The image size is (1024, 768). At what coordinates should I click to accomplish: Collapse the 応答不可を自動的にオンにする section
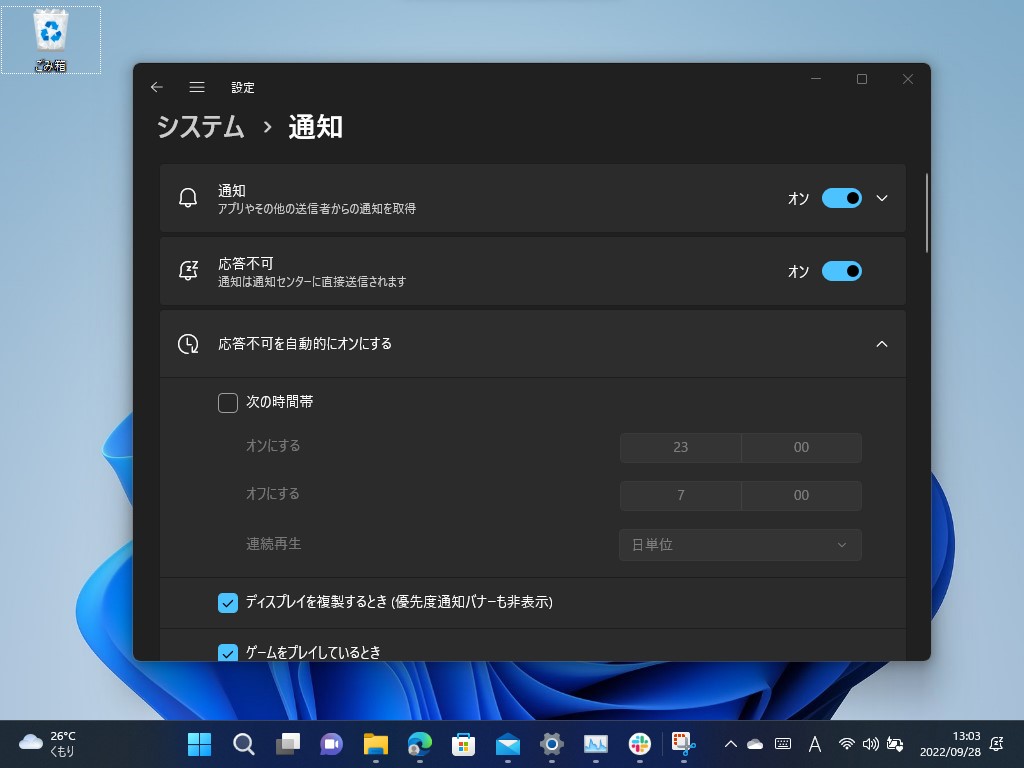pyautogui.click(x=882, y=343)
